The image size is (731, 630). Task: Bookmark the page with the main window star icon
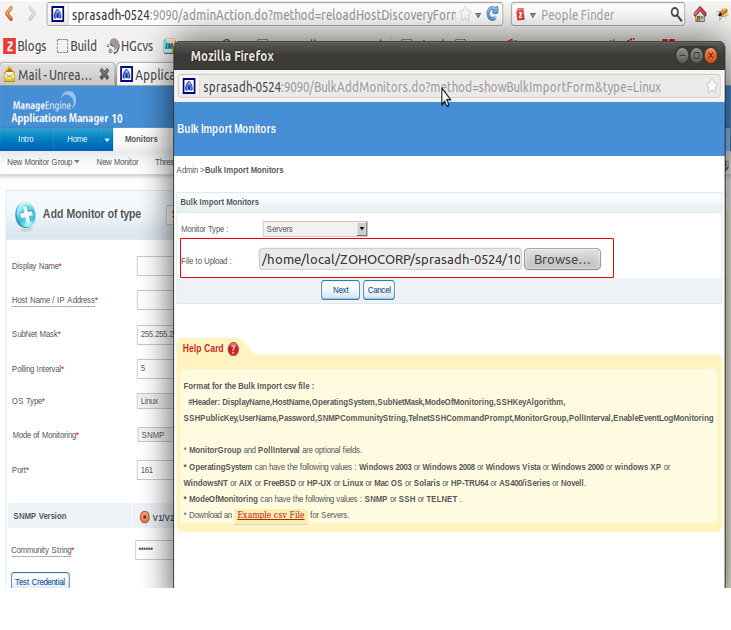point(465,14)
